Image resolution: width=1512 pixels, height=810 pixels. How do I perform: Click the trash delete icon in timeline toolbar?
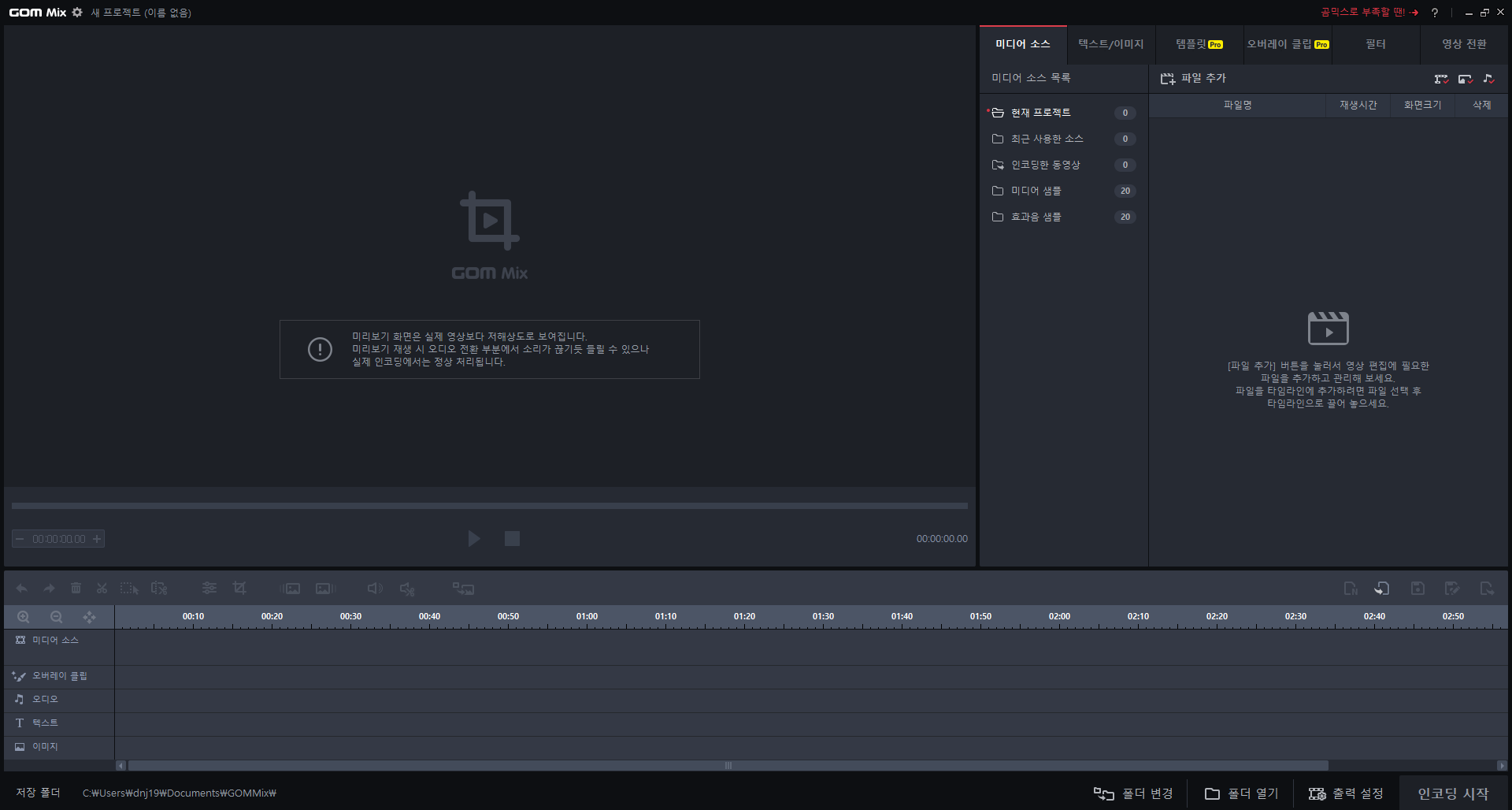[x=76, y=589]
